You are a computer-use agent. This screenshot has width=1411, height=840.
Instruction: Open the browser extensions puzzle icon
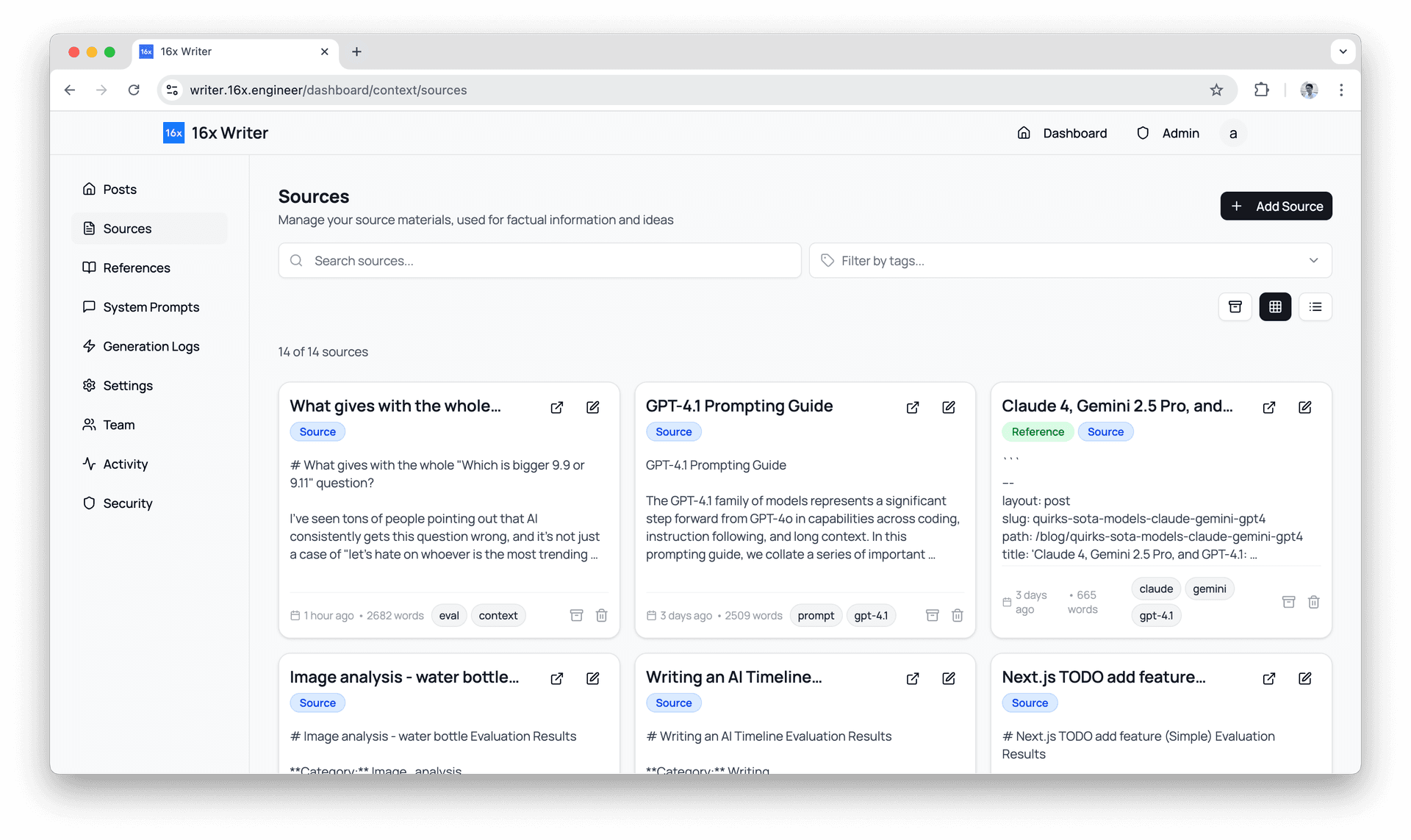click(1262, 90)
